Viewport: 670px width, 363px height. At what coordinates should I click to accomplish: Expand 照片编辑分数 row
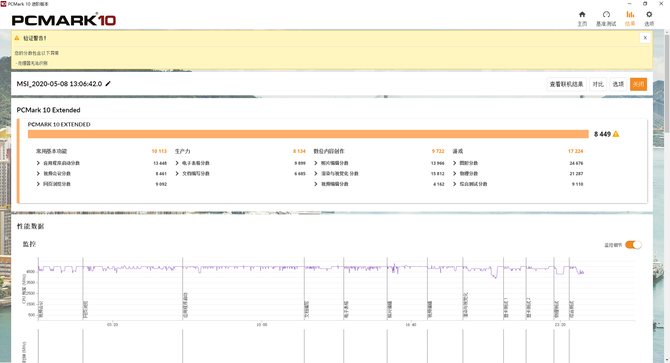[x=316, y=163]
